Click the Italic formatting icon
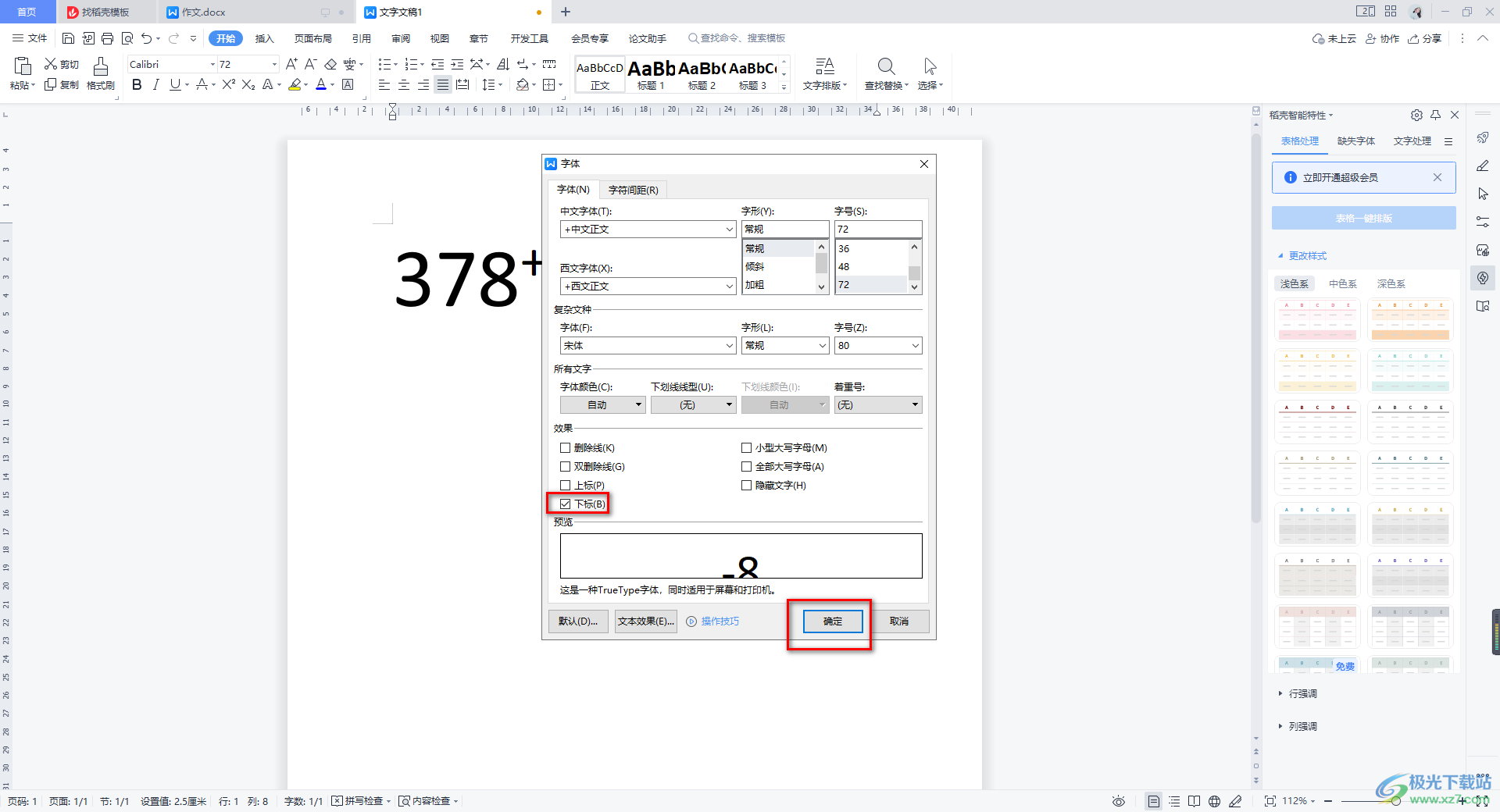Viewport: 1500px width, 812px height. point(155,84)
